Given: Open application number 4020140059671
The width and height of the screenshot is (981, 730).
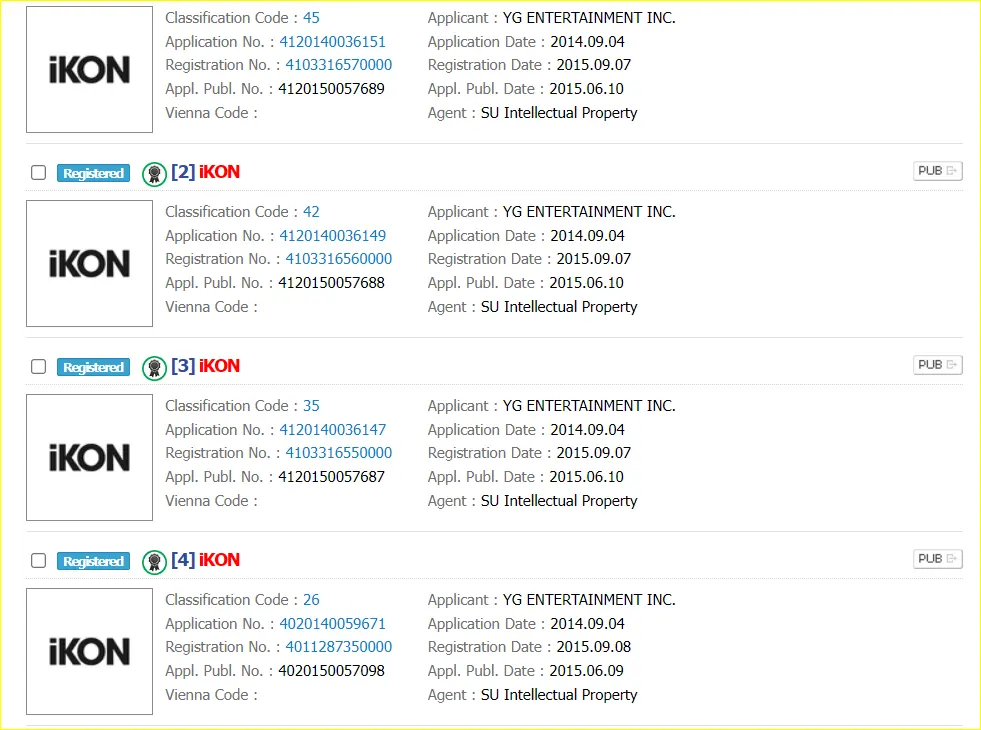Looking at the screenshot, I should coord(332,624).
